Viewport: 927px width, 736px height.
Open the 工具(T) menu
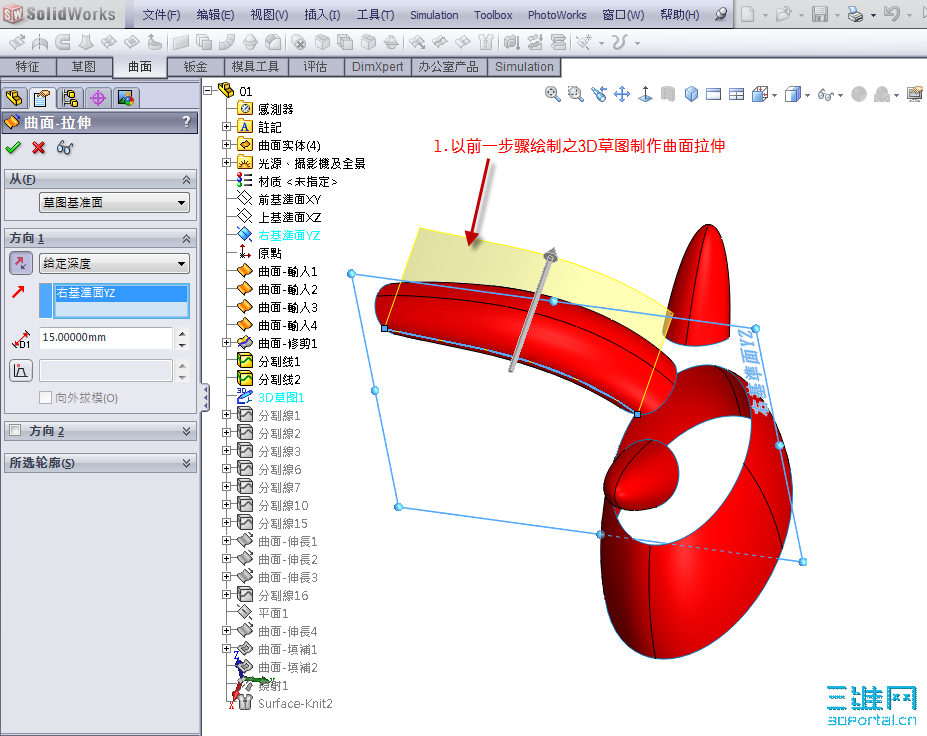tap(375, 15)
